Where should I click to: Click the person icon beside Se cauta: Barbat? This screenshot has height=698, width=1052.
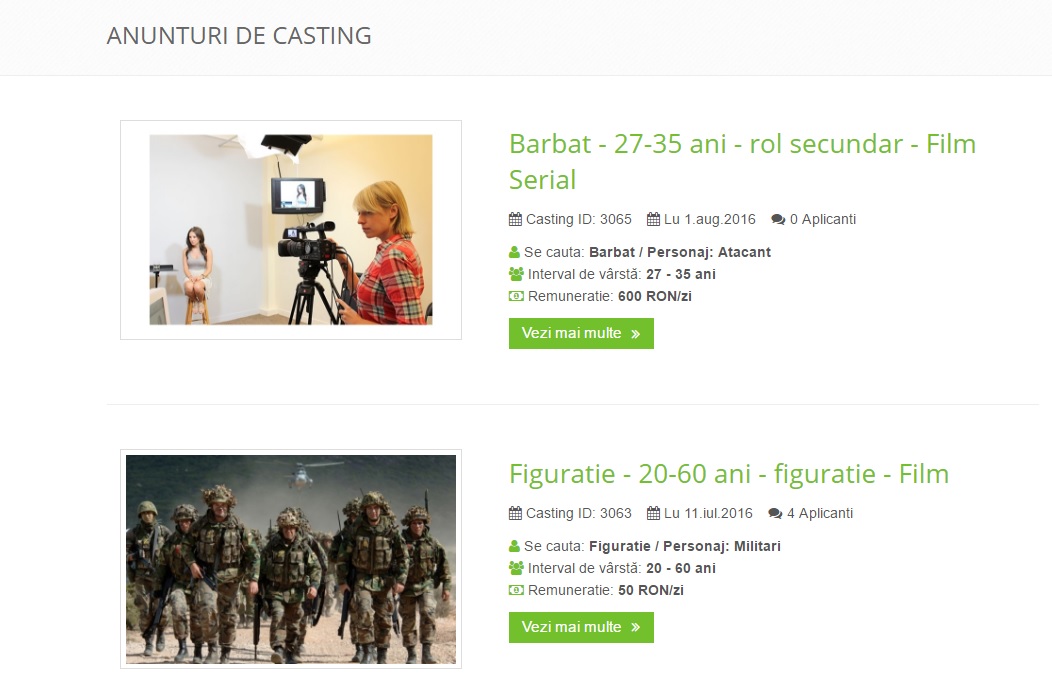tap(515, 252)
